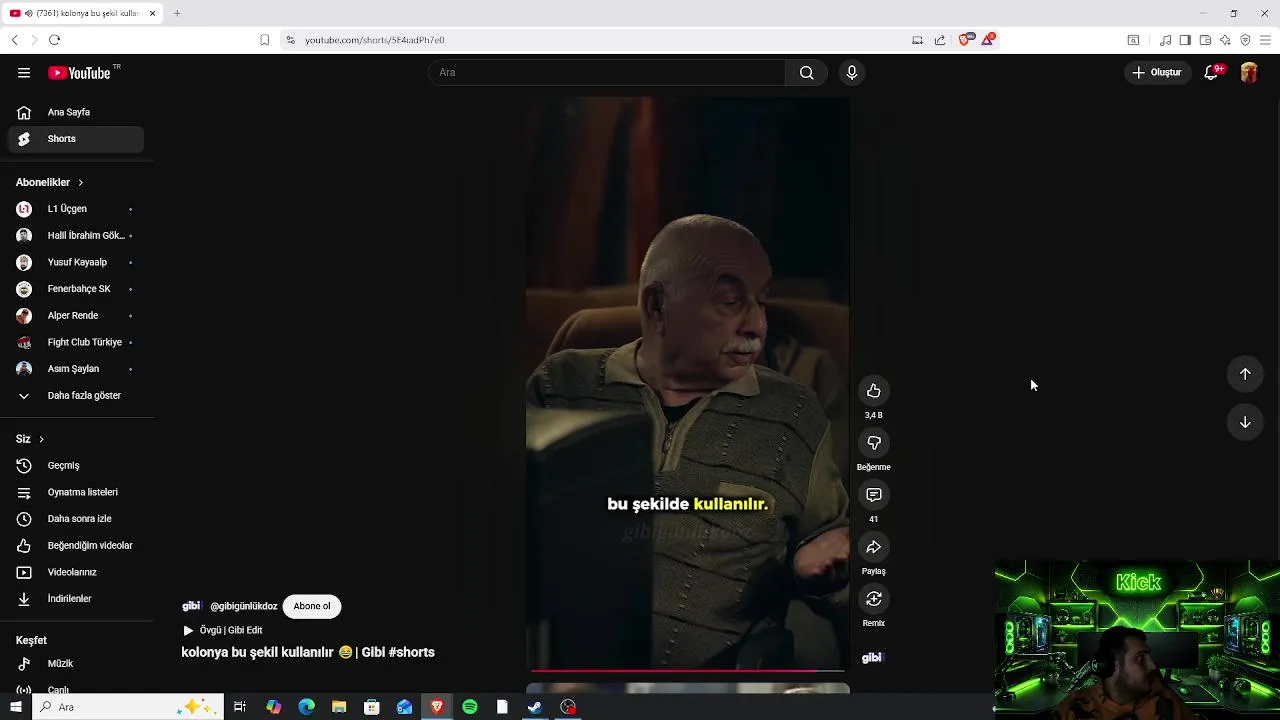Open Brave Shields lion icon
Screen dimensions: 1280x720
964,40
